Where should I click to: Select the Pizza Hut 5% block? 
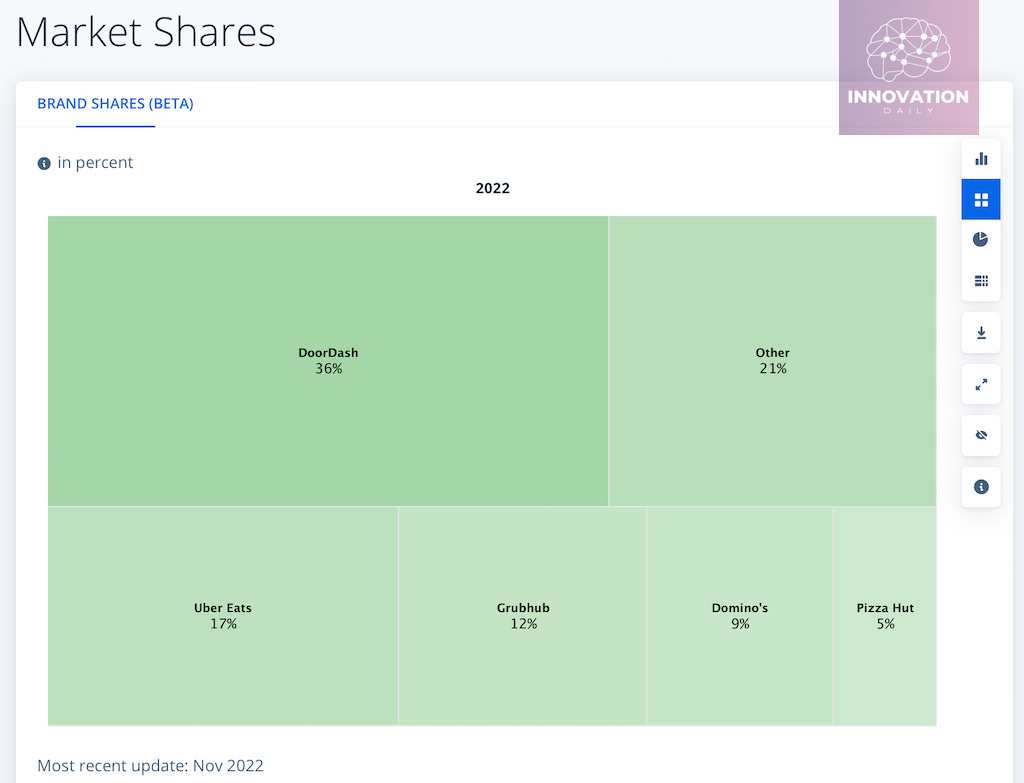[885, 616]
